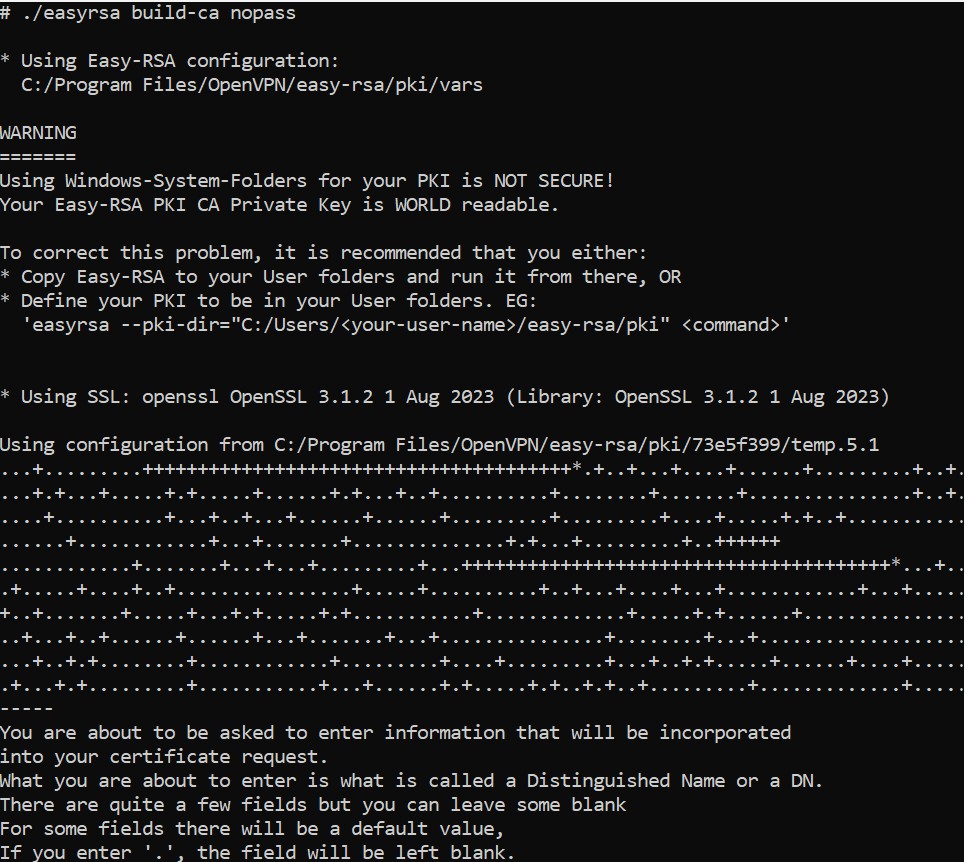
Task: Click the './easyrsa build-ca nopass' command line
Action: coord(148,13)
